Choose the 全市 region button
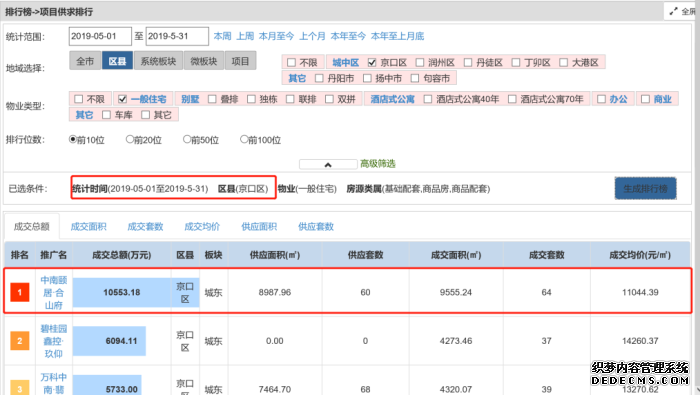Viewport: 700px width, 395px height. [x=85, y=61]
